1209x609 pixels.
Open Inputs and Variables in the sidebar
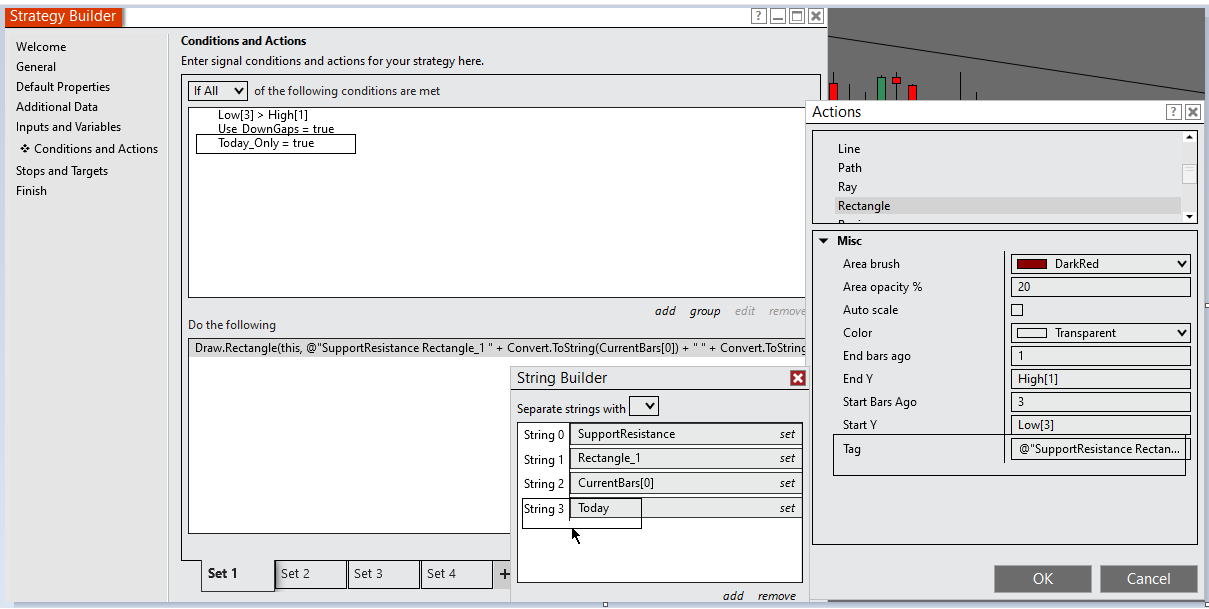68,127
